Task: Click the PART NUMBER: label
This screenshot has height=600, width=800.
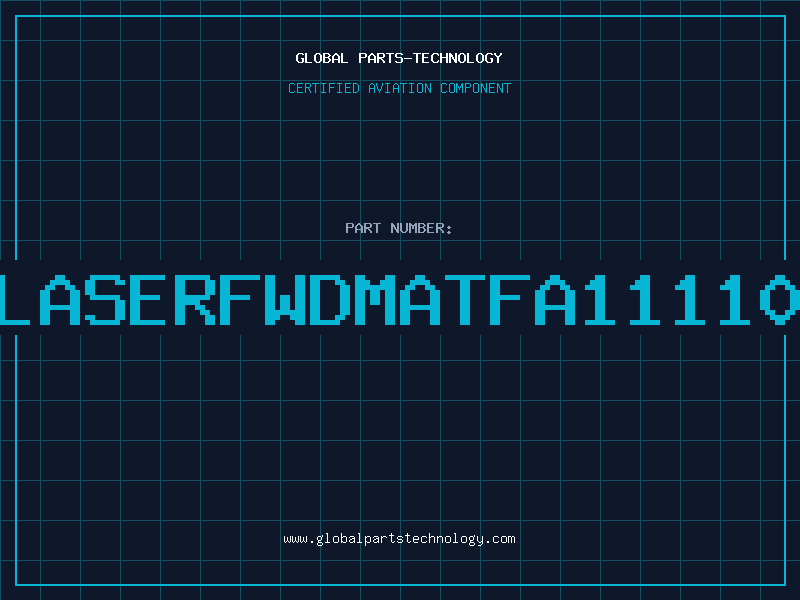Action: point(399,228)
